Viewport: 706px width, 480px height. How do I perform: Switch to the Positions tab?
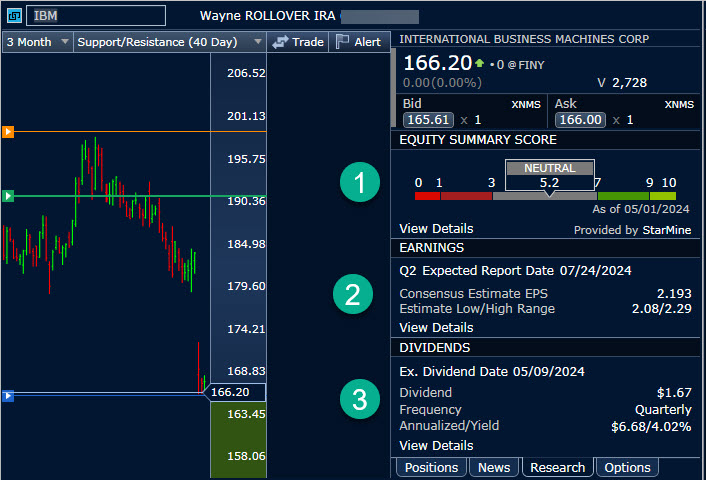click(432, 467)
